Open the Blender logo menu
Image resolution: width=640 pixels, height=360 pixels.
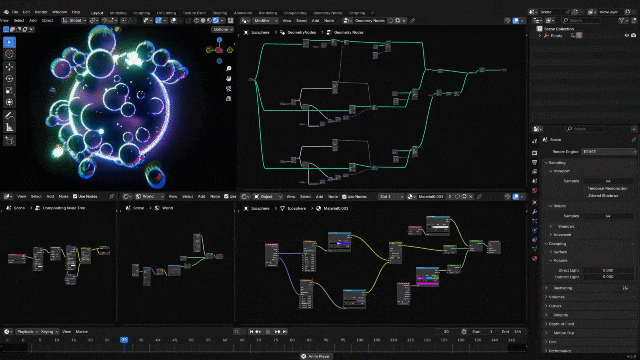[6, 12]
